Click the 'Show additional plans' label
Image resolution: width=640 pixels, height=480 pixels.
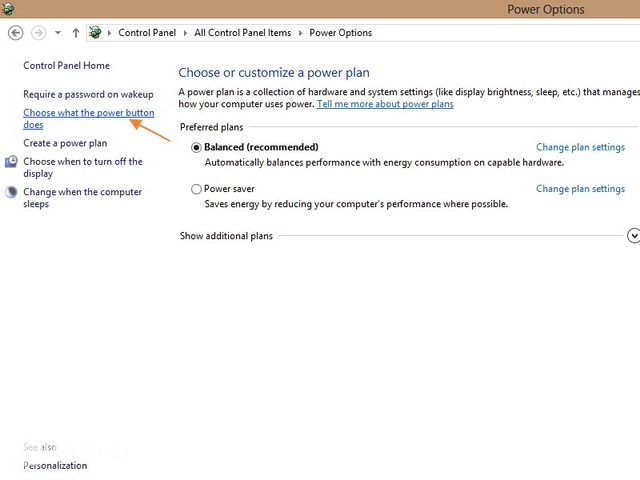226,236
